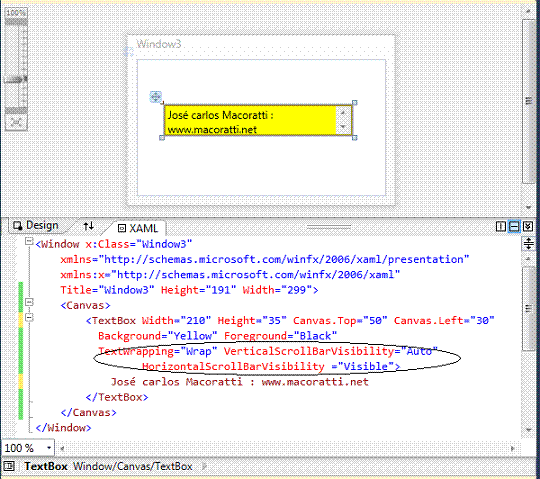Swap the Design and XAML panes
The image size is (540, 479).
click(89, 226)
